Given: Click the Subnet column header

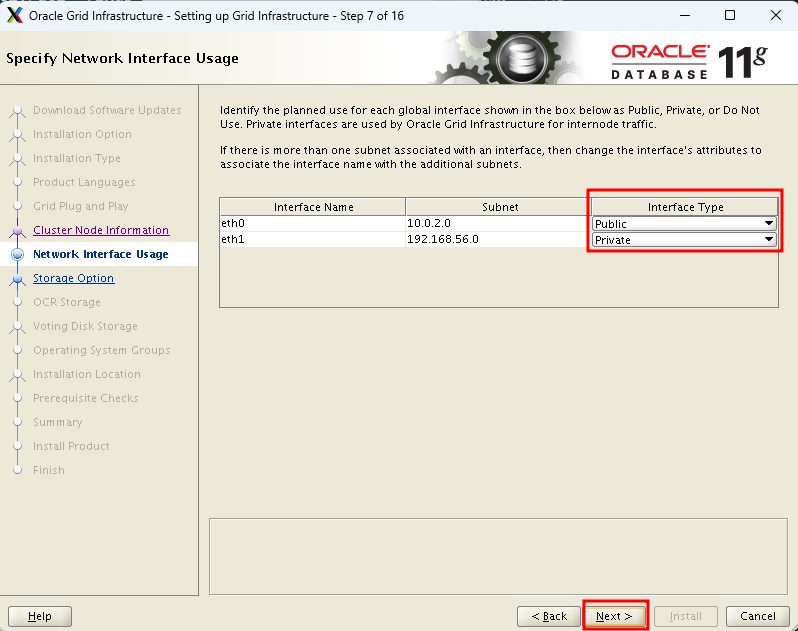Looking at the screenshot, I should tap(499, 207).
